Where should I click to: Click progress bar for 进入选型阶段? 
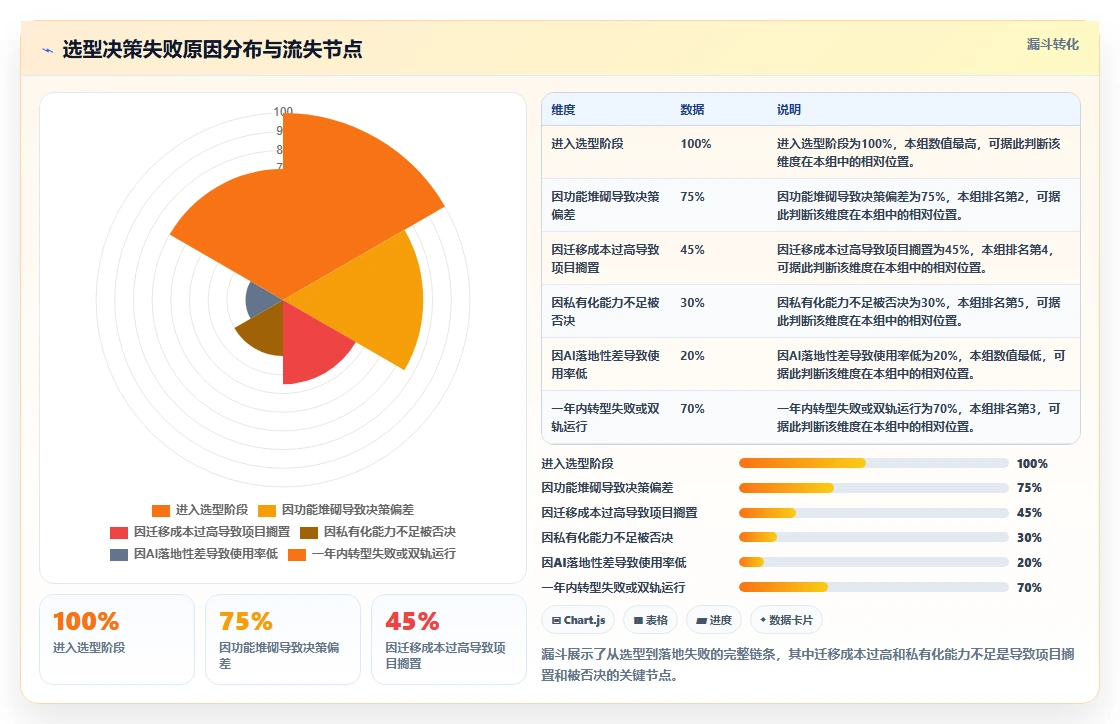tap(874, 463)
